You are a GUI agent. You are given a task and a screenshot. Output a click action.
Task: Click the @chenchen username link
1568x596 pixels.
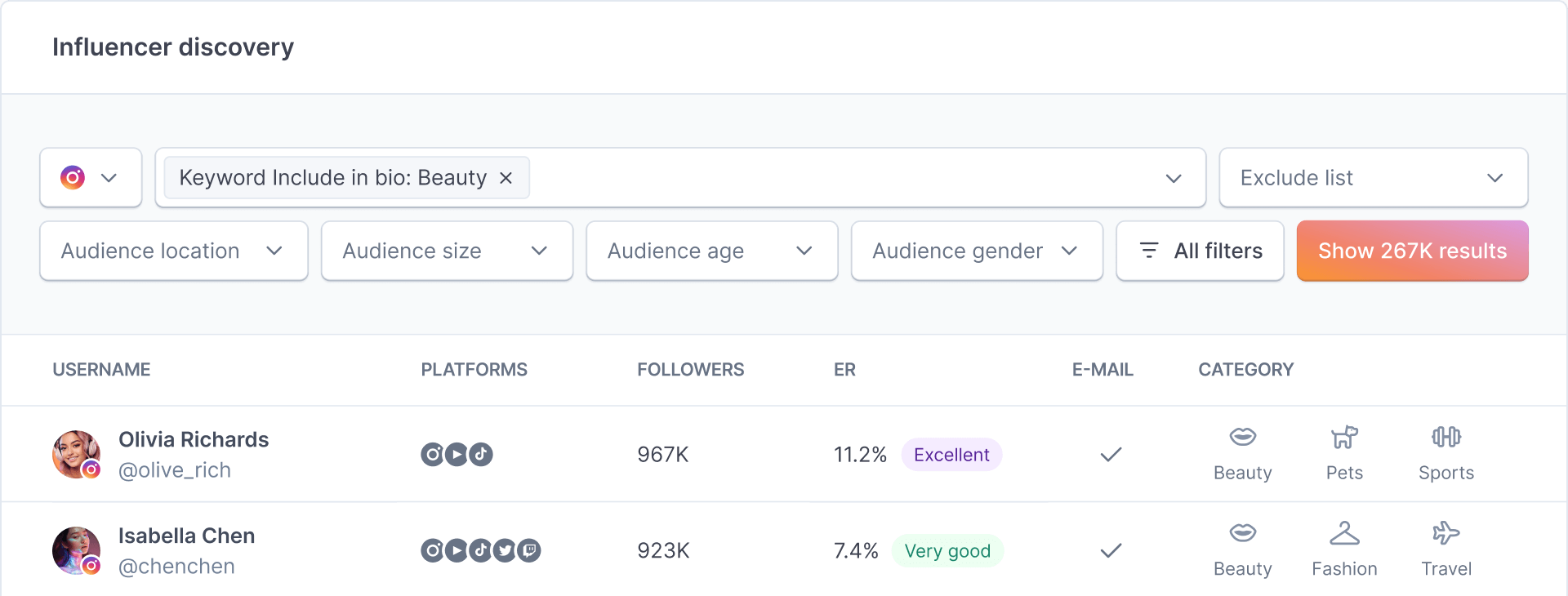tap(176, 567)
